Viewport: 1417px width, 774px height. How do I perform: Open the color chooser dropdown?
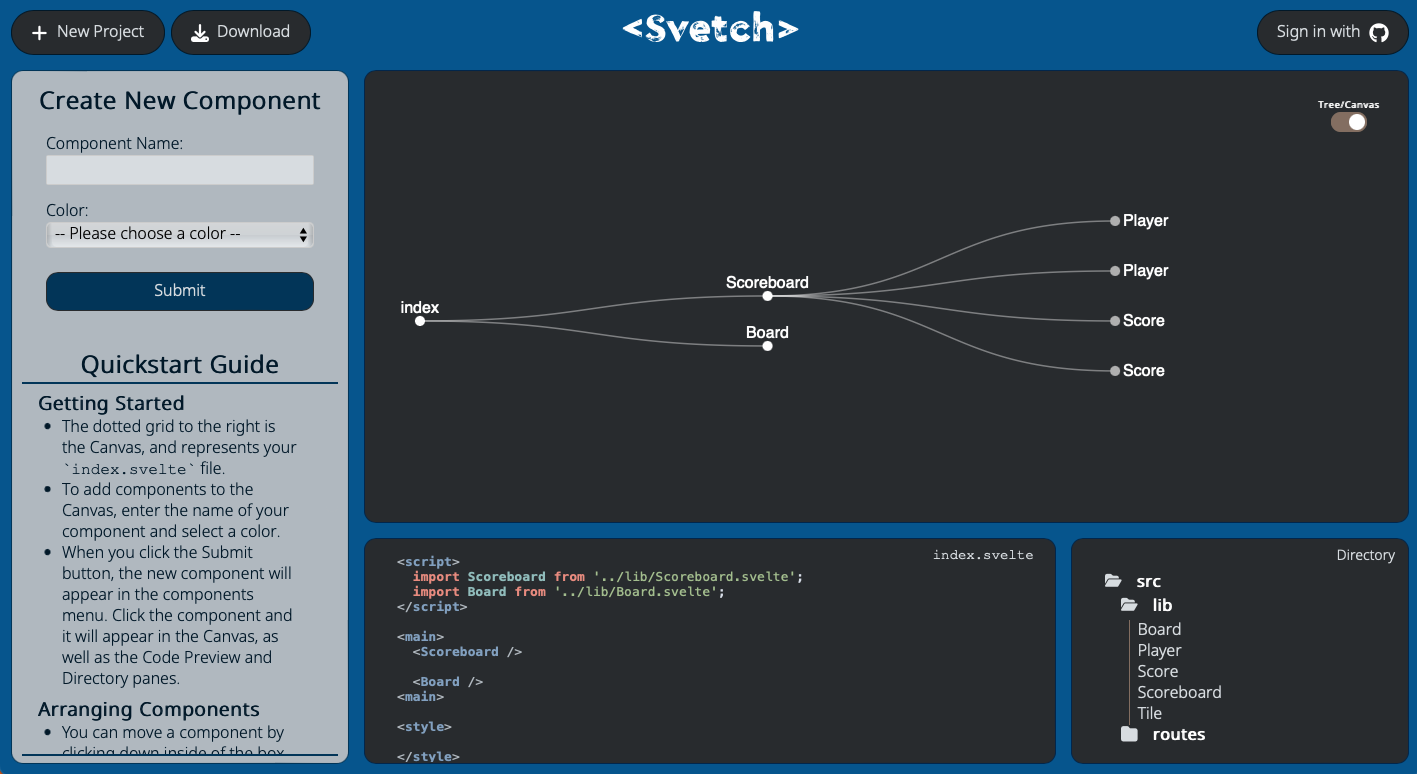point(180,234)
